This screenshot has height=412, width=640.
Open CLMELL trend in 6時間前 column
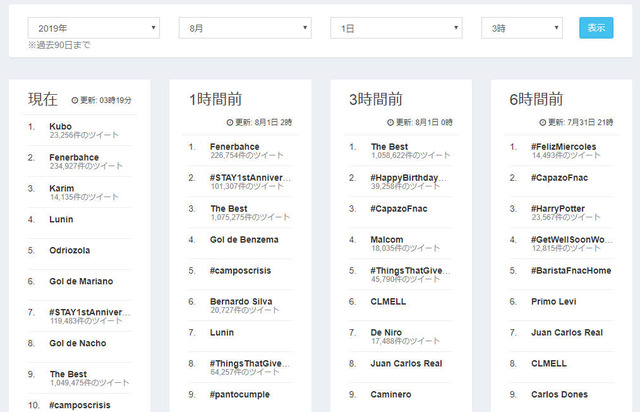(x=549, y=363)
